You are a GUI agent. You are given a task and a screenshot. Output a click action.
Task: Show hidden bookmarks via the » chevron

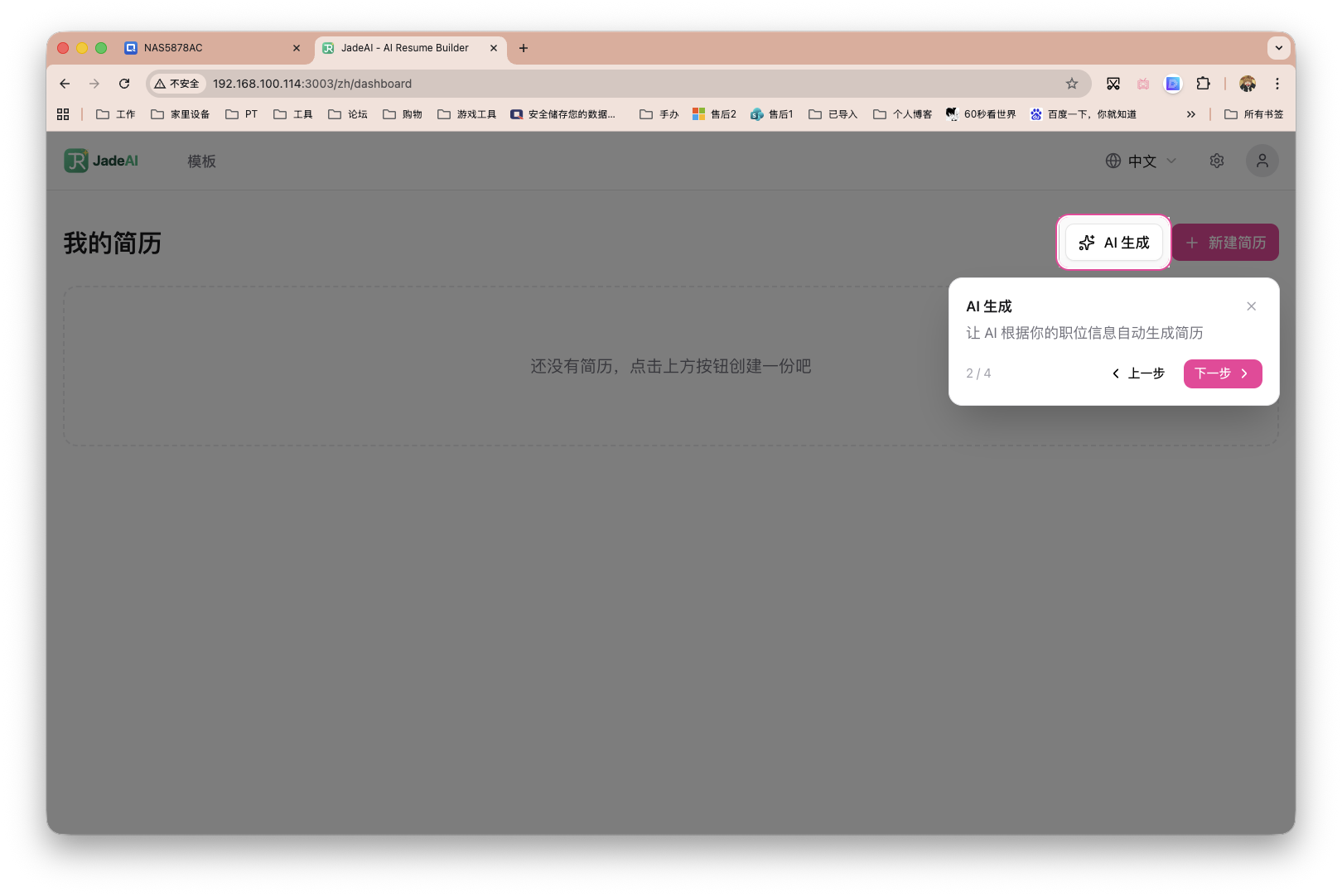point(1191,113)
